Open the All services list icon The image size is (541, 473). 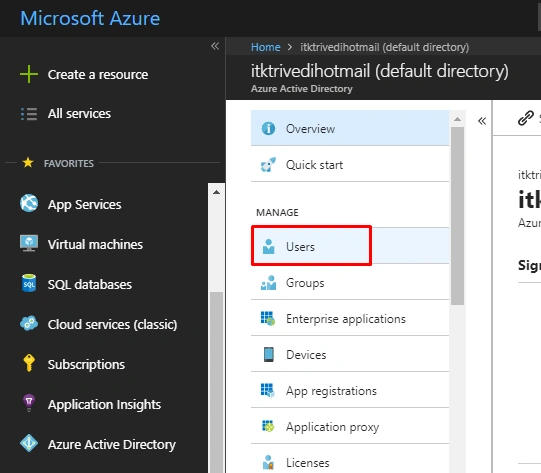[29, 114]
